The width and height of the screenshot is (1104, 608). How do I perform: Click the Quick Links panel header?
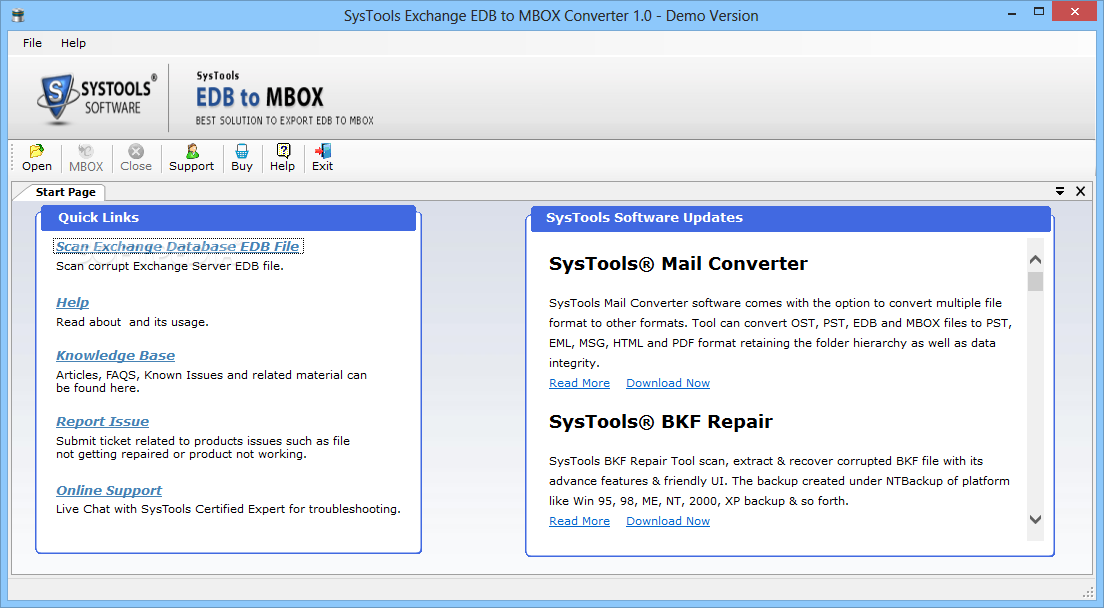[228, 218]
